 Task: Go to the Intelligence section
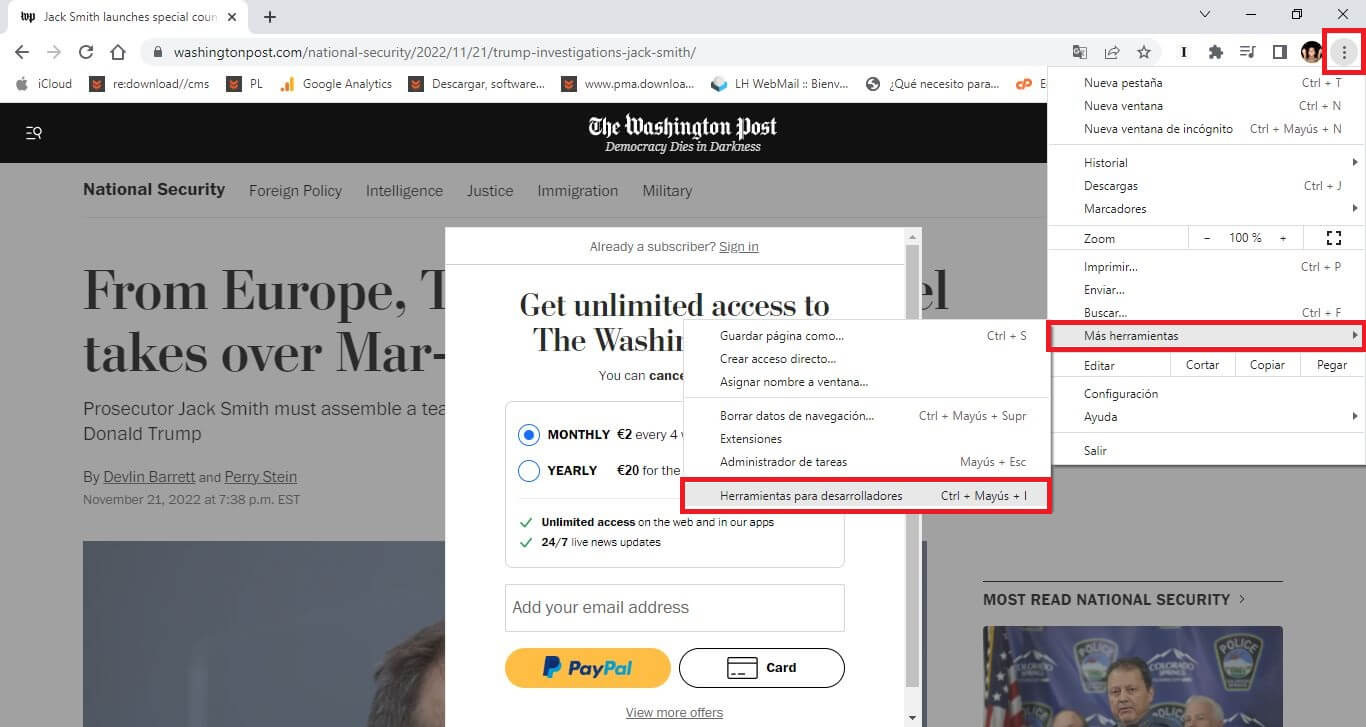pos(404,191)
